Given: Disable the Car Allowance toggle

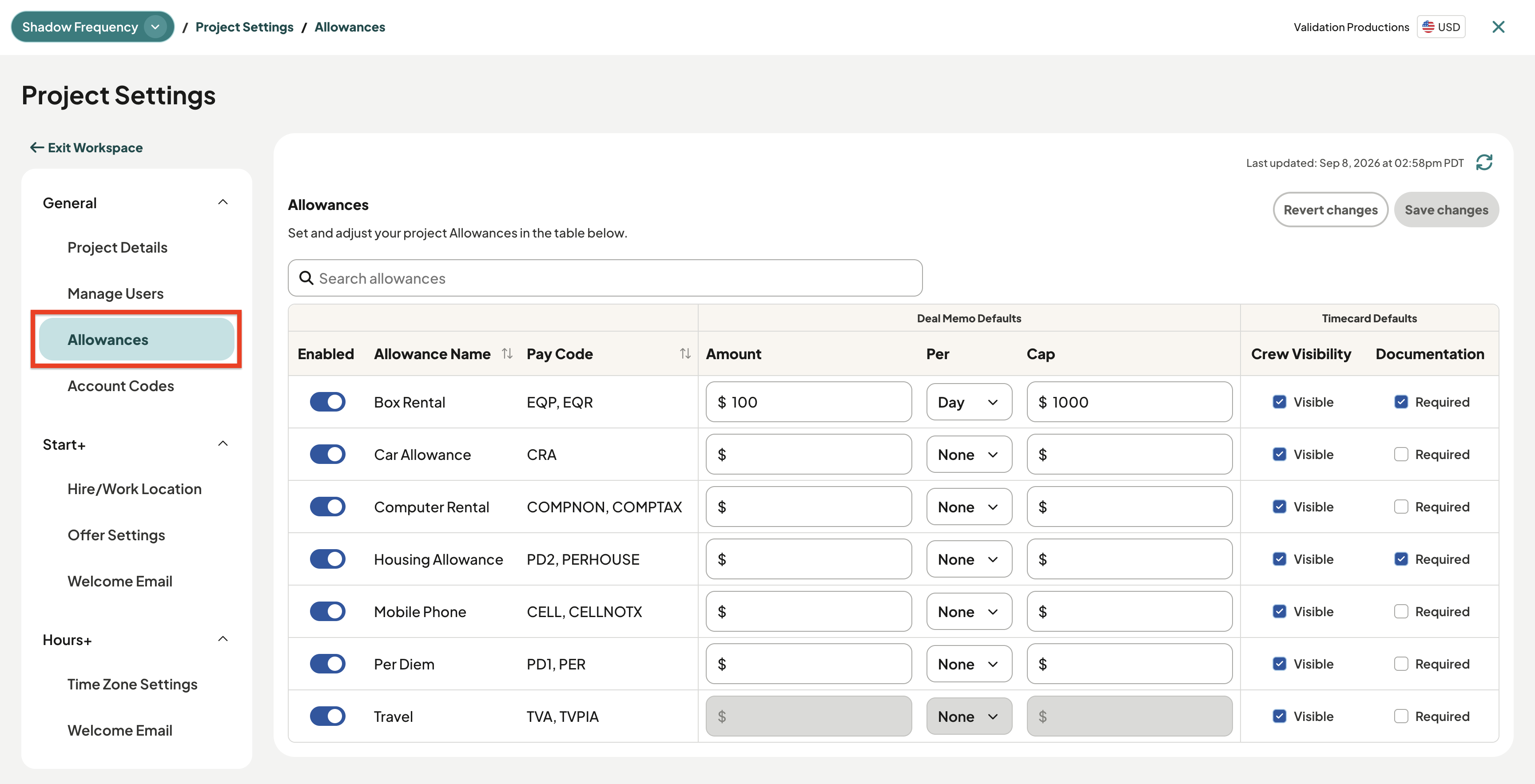Looking at the screenshot, I should coord(327,454).
